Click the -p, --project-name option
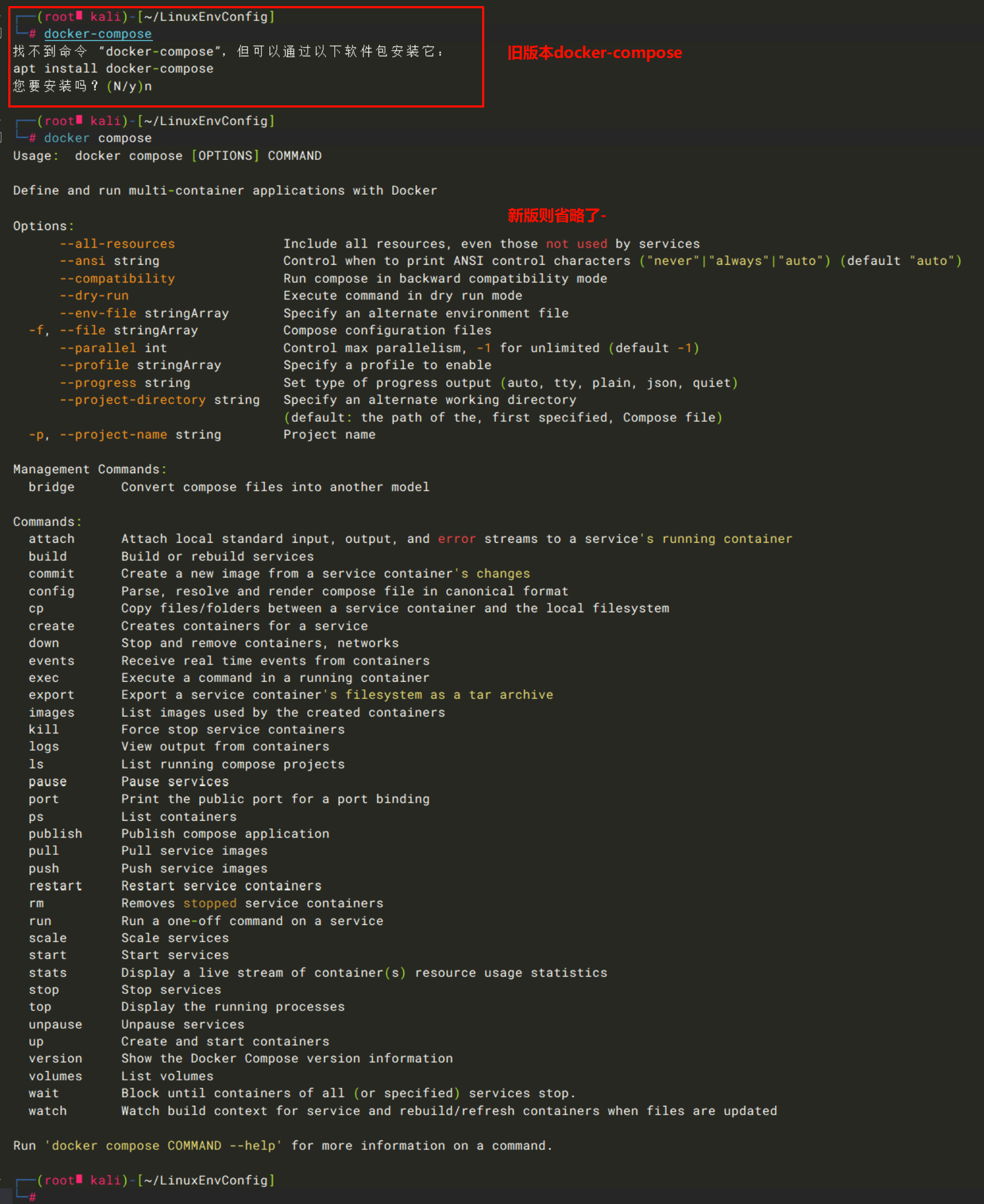 [x=98, y=434]
